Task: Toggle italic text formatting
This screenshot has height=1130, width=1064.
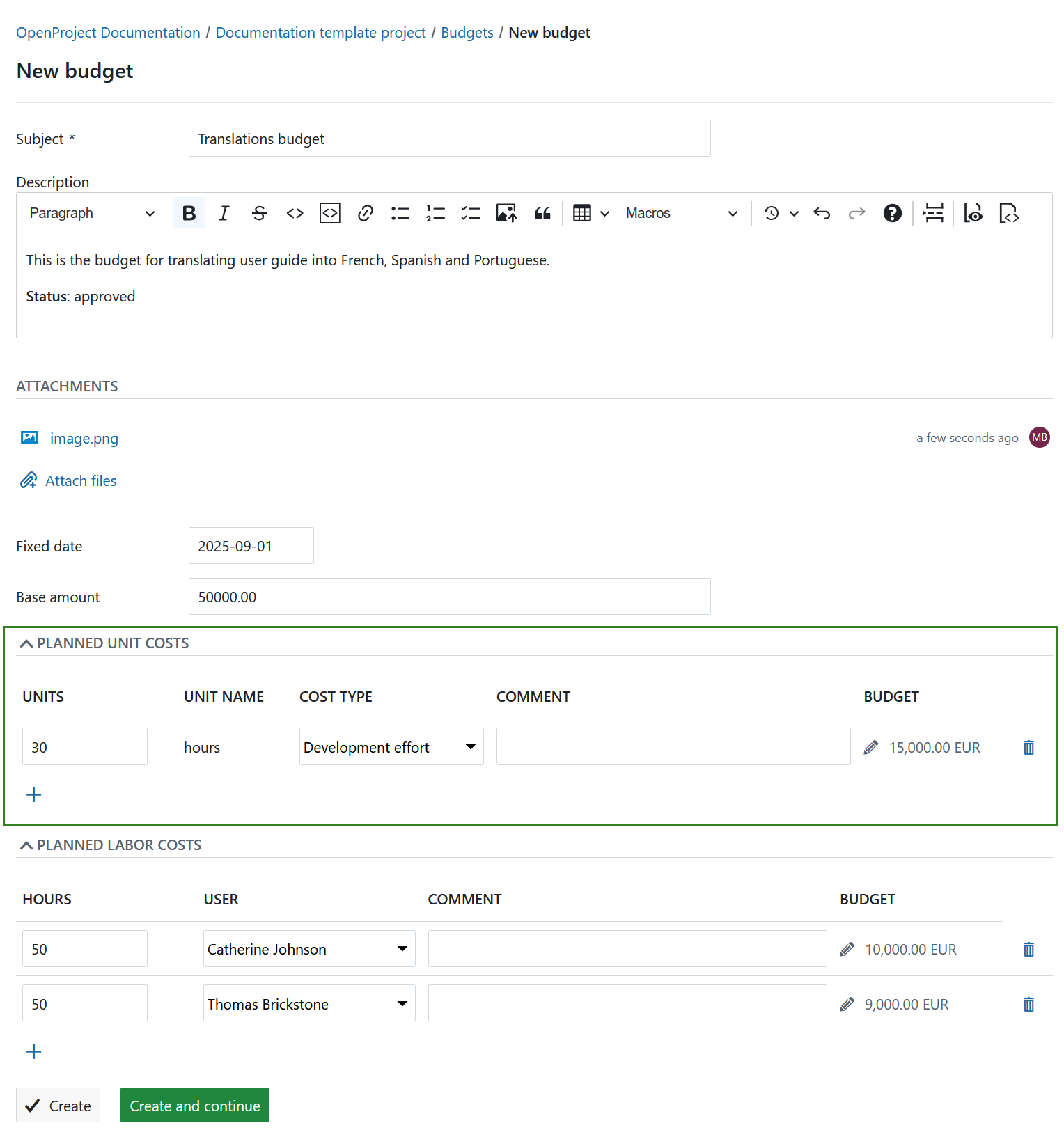Action: pyautogui.click(x=224, y=213)
